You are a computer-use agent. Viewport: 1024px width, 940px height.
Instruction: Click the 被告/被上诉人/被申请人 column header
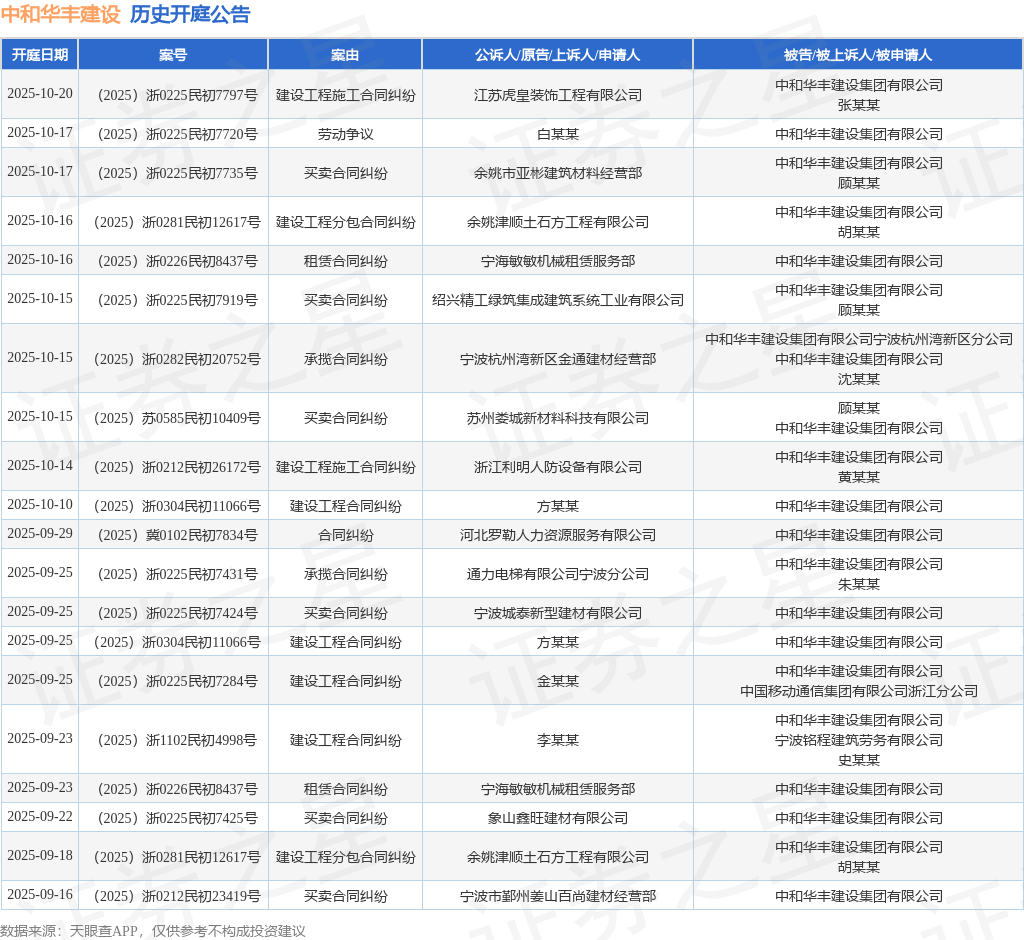pyautogui.click(x=858, y=55)
